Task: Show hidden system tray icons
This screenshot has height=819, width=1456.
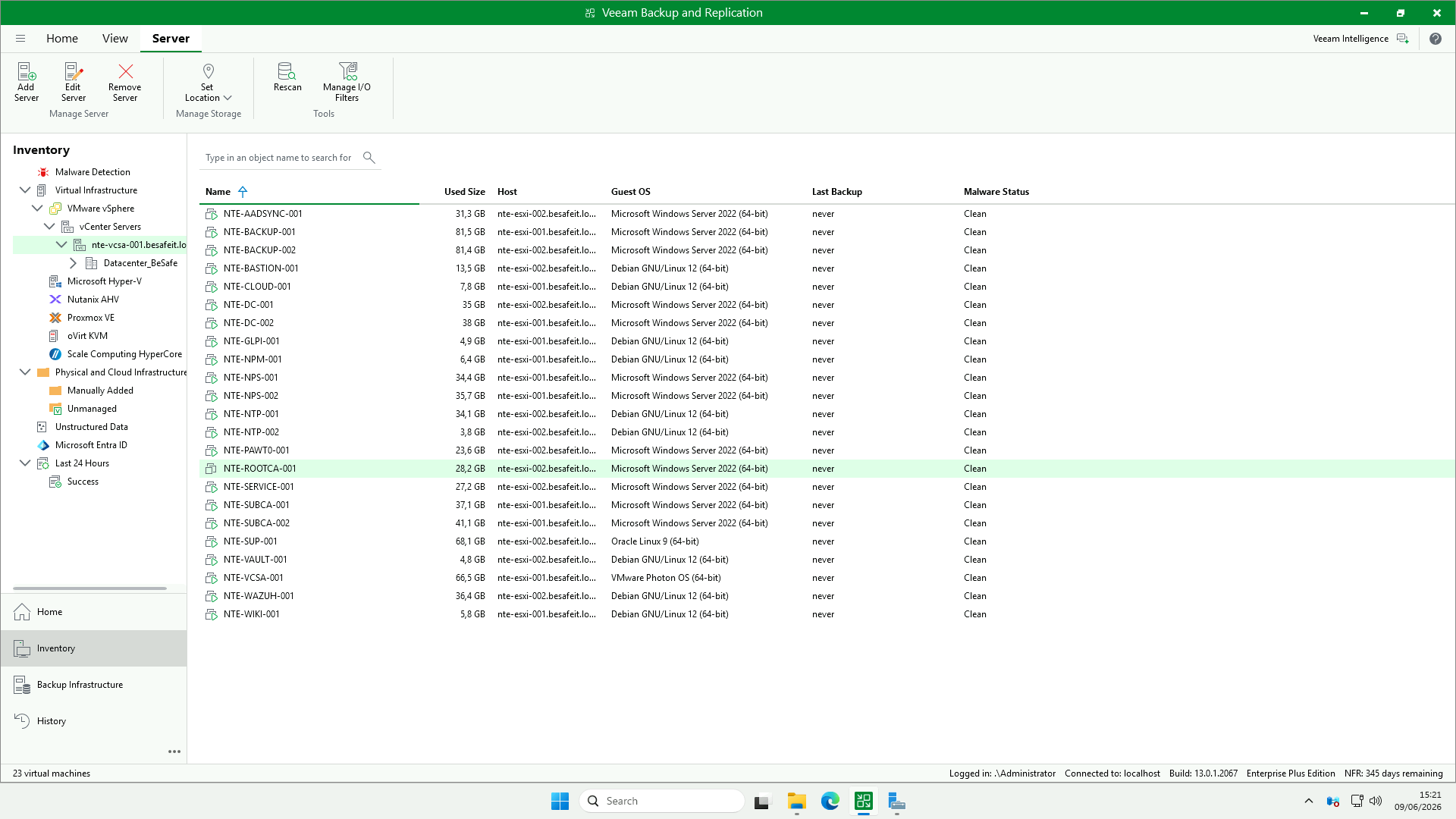Action: click(x=1309, y=801)
